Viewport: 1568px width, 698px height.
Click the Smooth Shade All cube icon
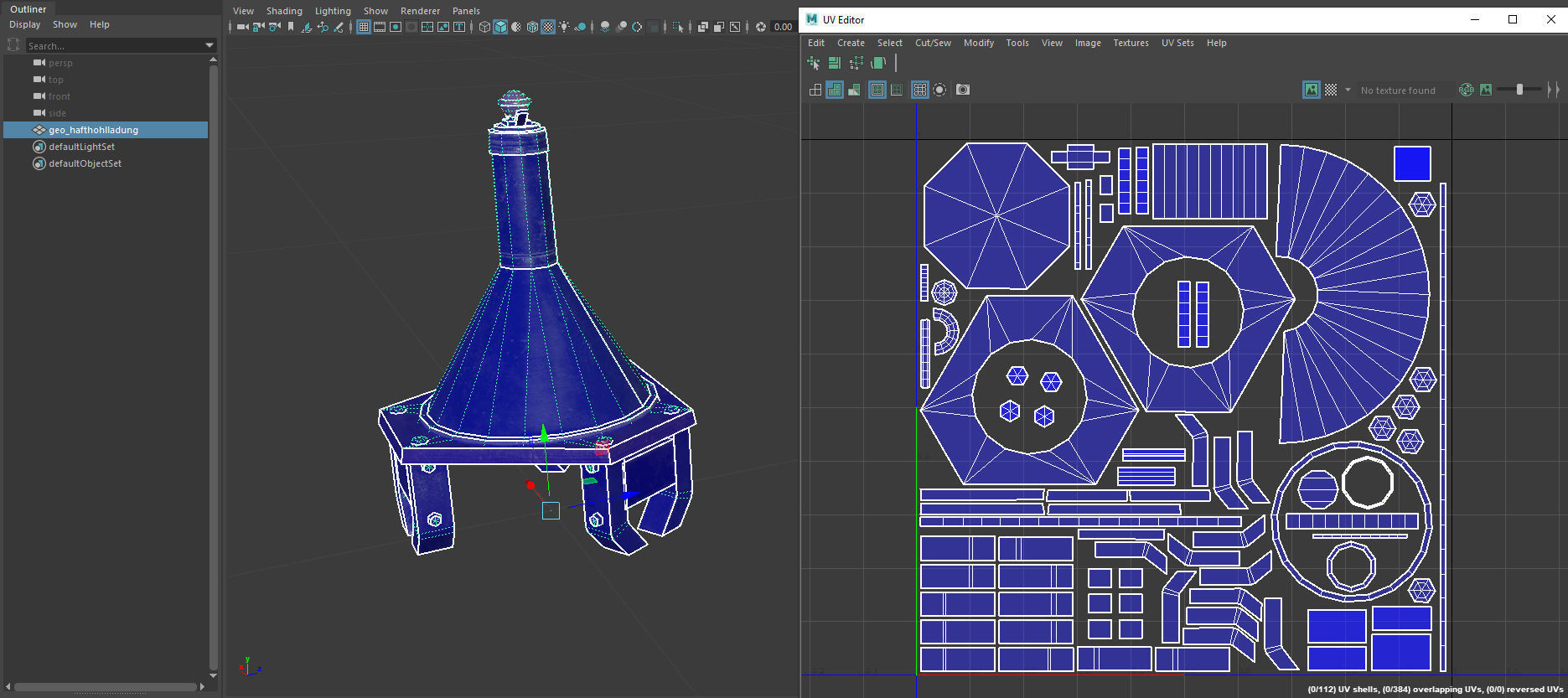coord(499,27)
